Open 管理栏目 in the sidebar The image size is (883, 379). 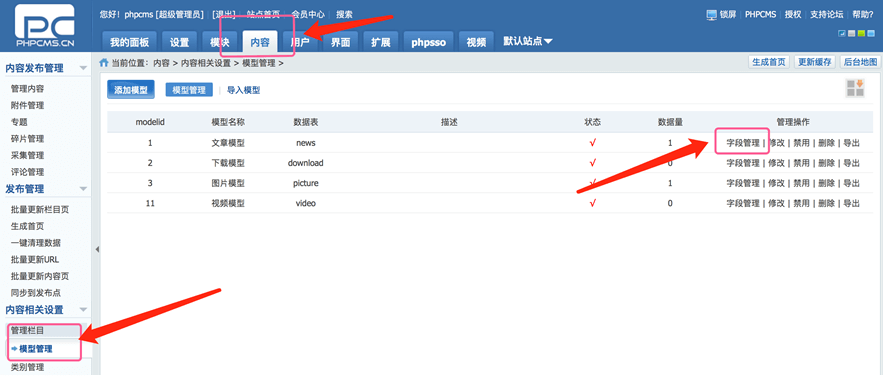pyautogui.click(x=28, y=330)
